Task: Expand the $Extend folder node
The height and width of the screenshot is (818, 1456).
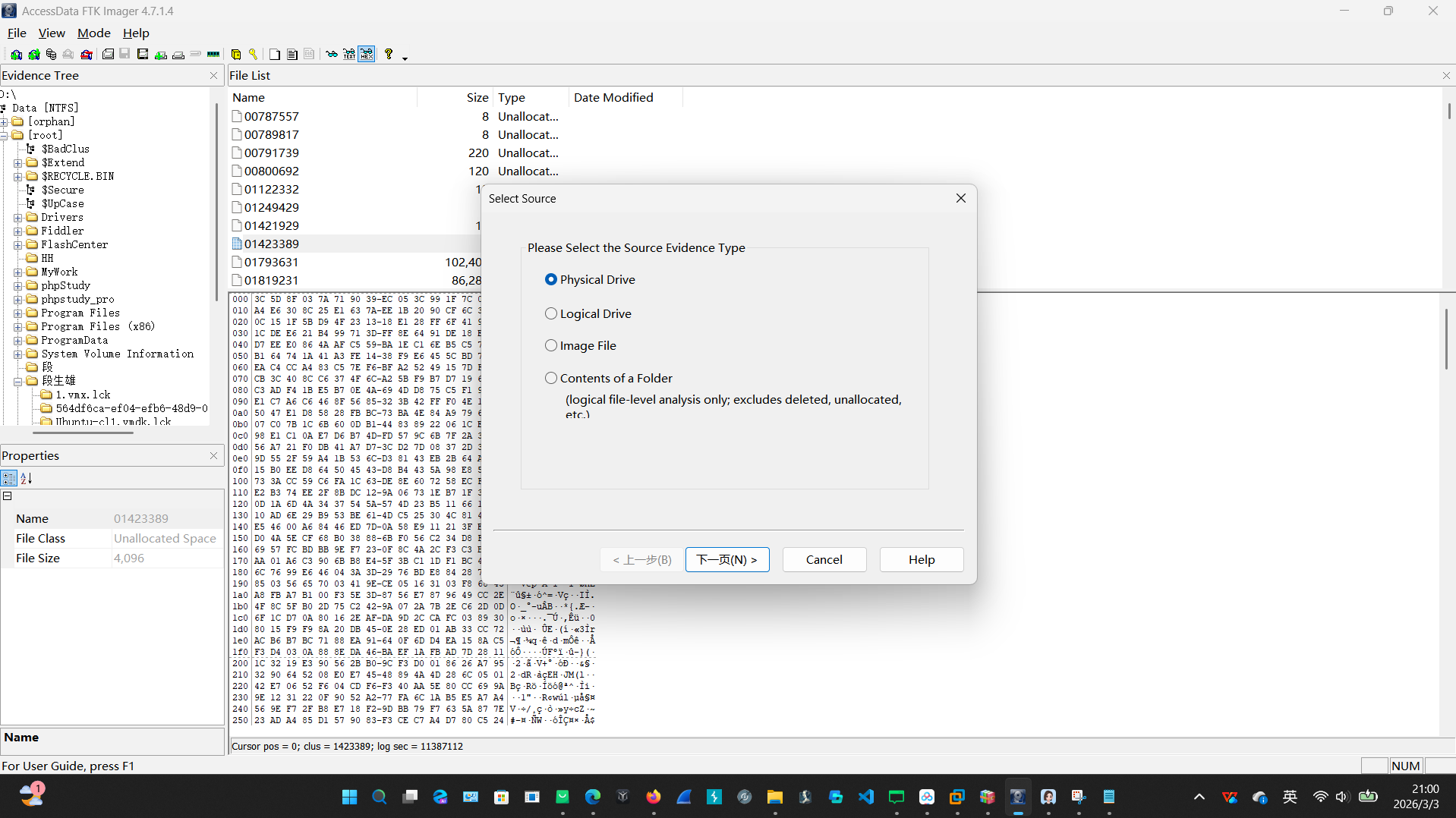Action: 18,163
